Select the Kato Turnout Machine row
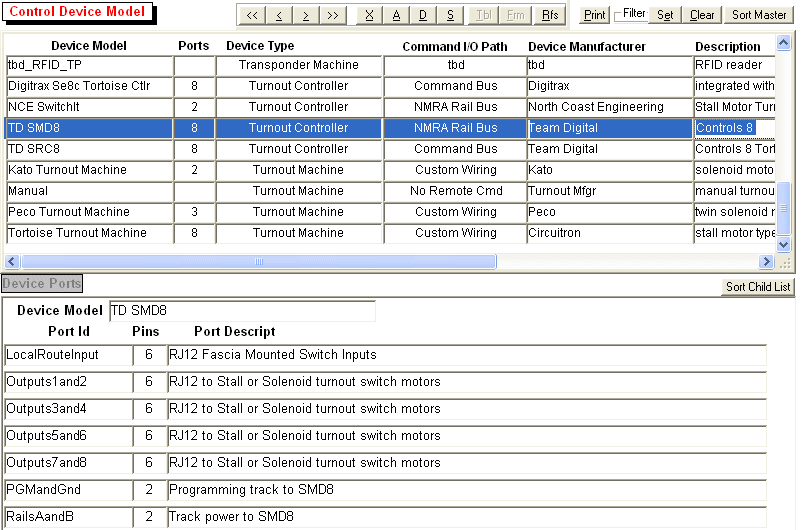Viewport: 801px width, 530px height. click(89, 170)
